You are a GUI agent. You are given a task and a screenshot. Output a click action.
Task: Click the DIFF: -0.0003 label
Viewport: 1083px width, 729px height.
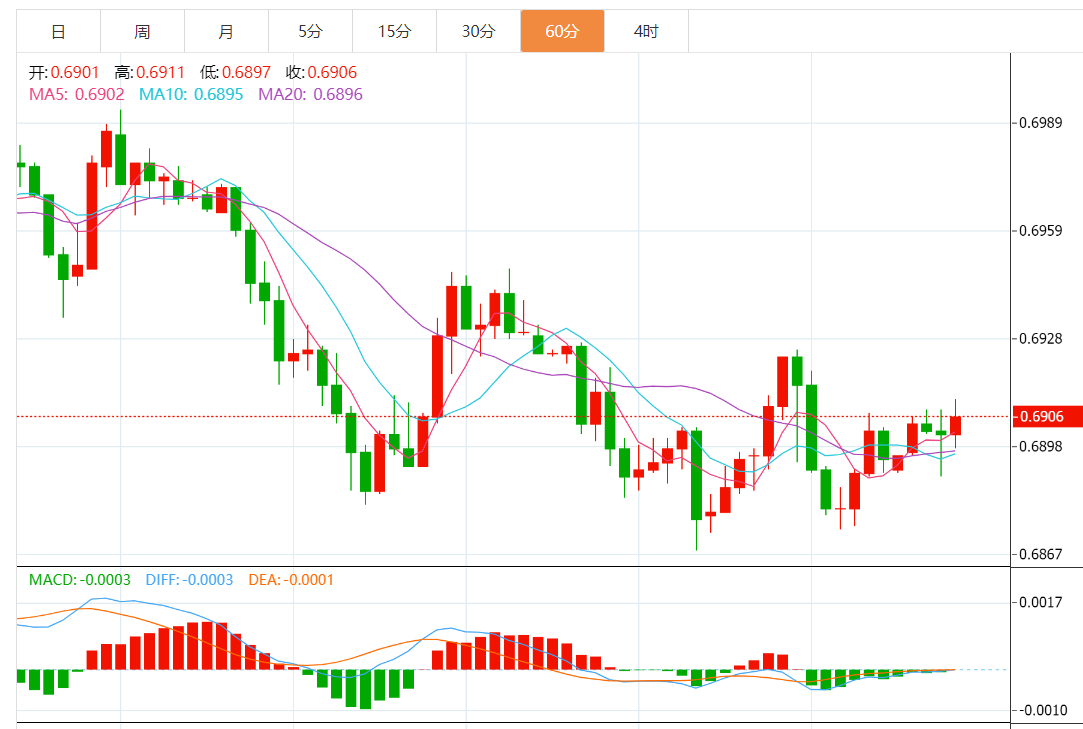pyautogui.click(x=189, y=580)
